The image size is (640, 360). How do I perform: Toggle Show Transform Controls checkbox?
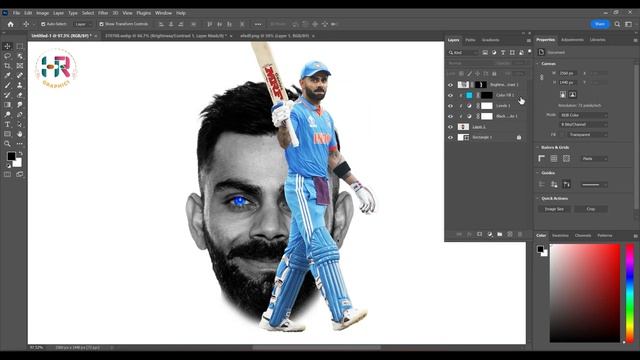(101, 24)
